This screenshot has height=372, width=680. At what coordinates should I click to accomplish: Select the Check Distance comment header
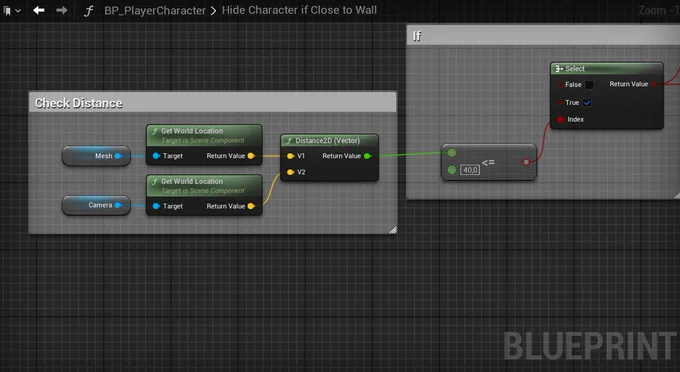point(212,102)
